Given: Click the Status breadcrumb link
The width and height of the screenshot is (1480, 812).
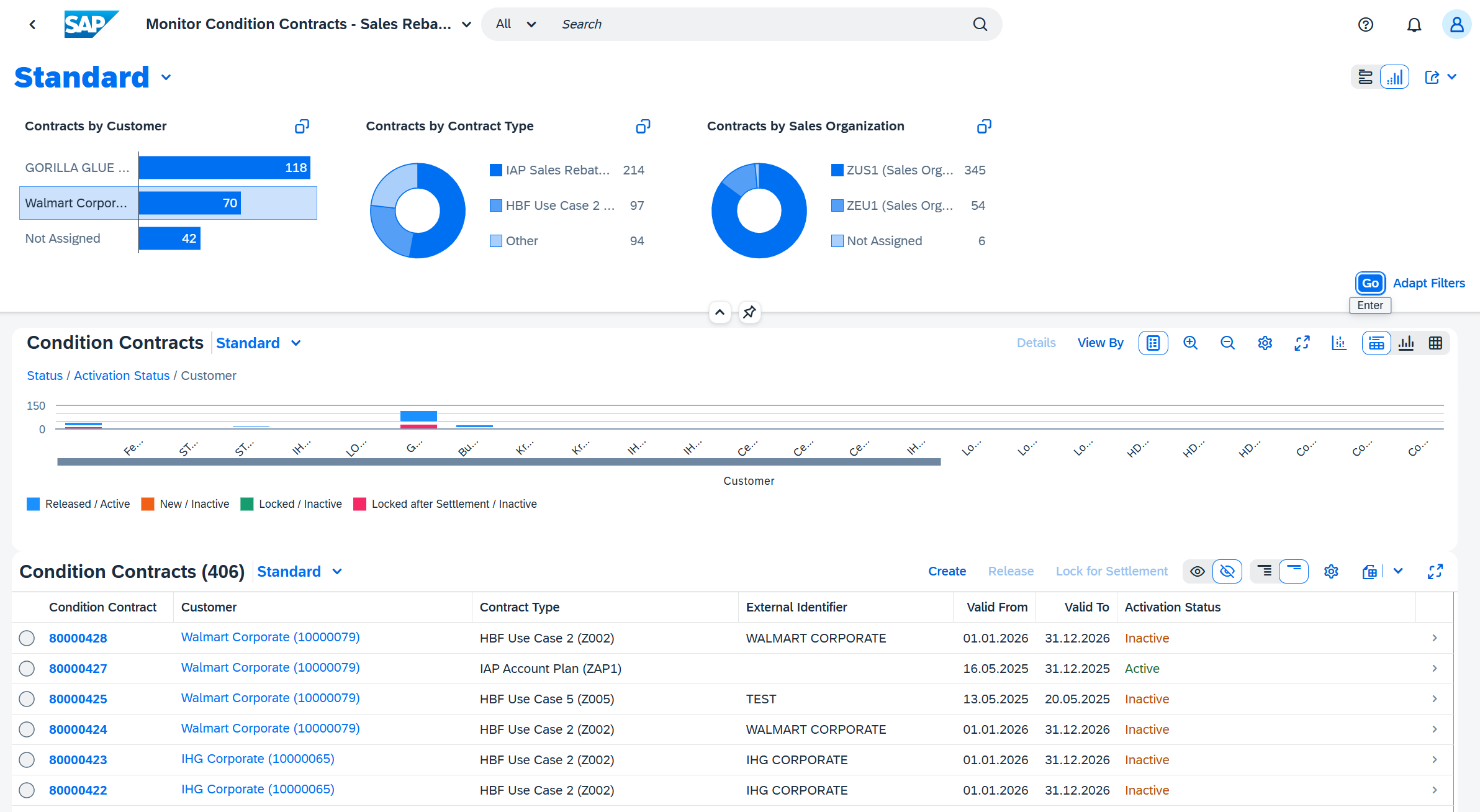Looking at the screenshot, I should (45, 376).
